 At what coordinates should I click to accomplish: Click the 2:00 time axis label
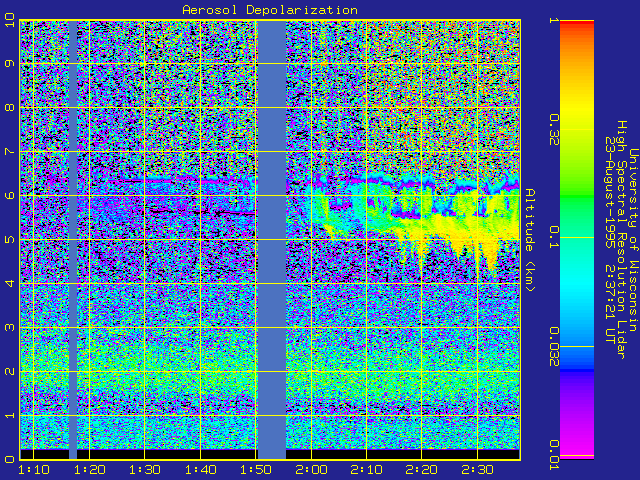click(311, 470)
